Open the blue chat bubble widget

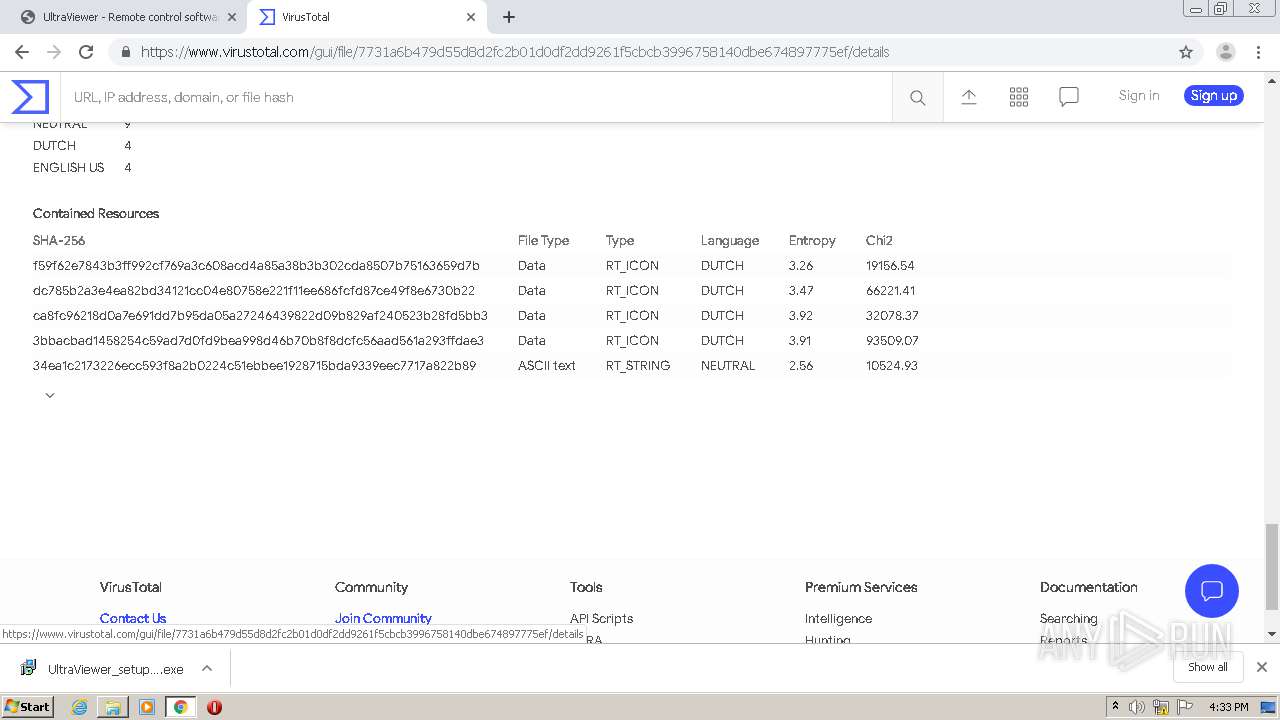1212,590
